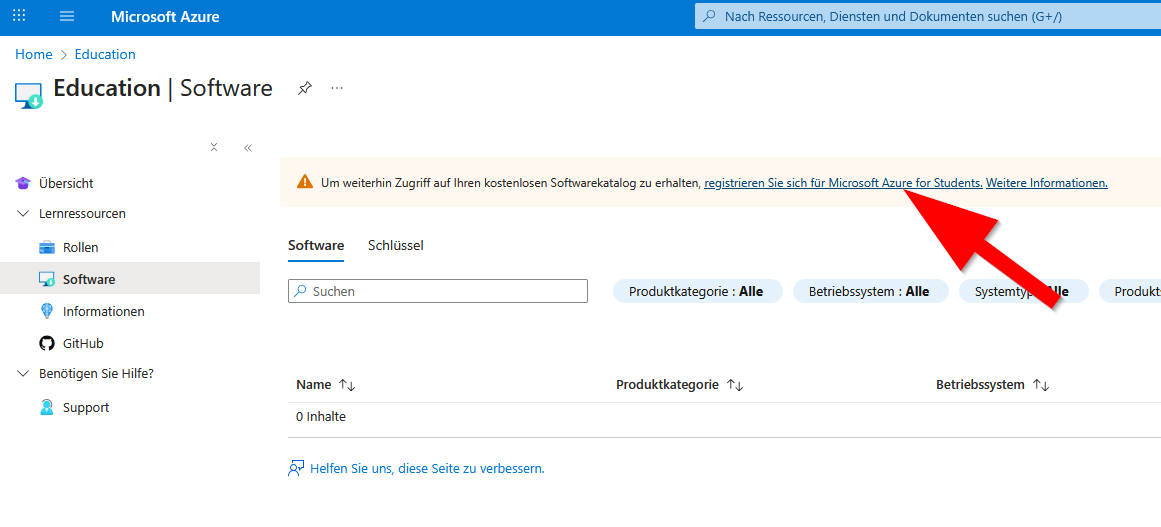
Task: Pin the Education Software page
Action: [305, 88]
